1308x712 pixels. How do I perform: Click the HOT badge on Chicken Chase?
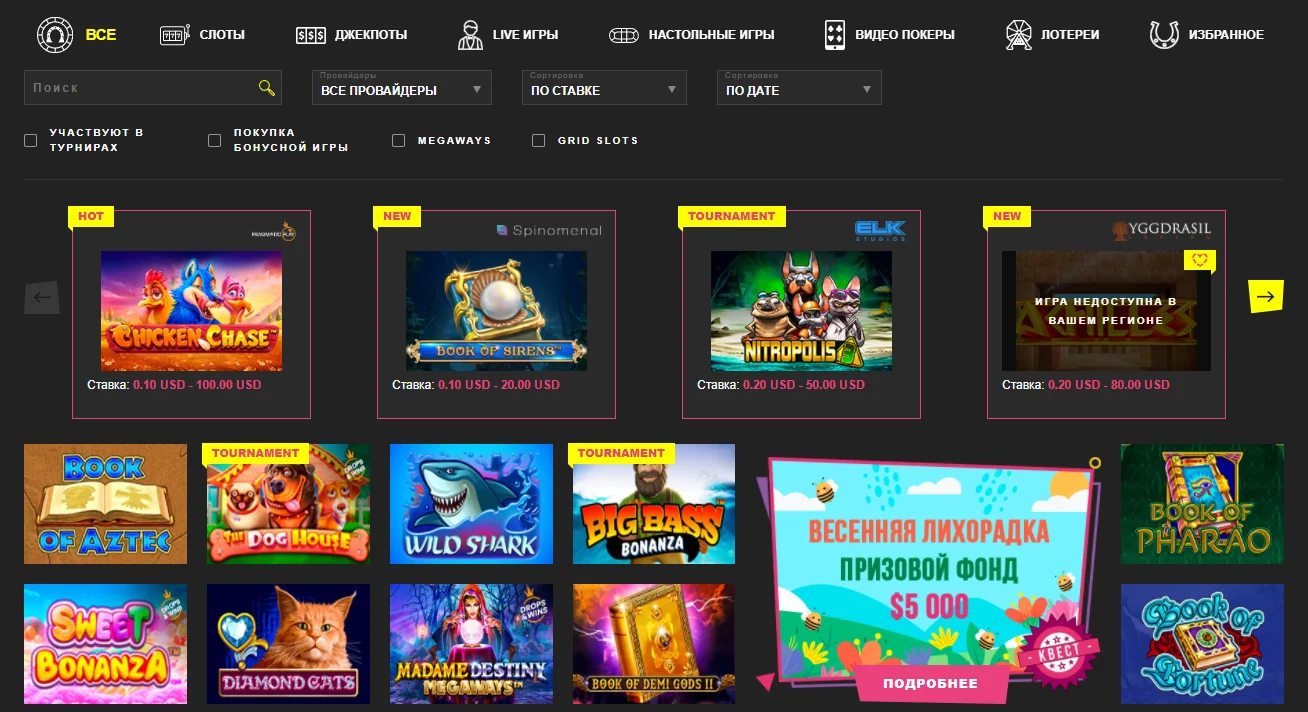click(91, 216)
